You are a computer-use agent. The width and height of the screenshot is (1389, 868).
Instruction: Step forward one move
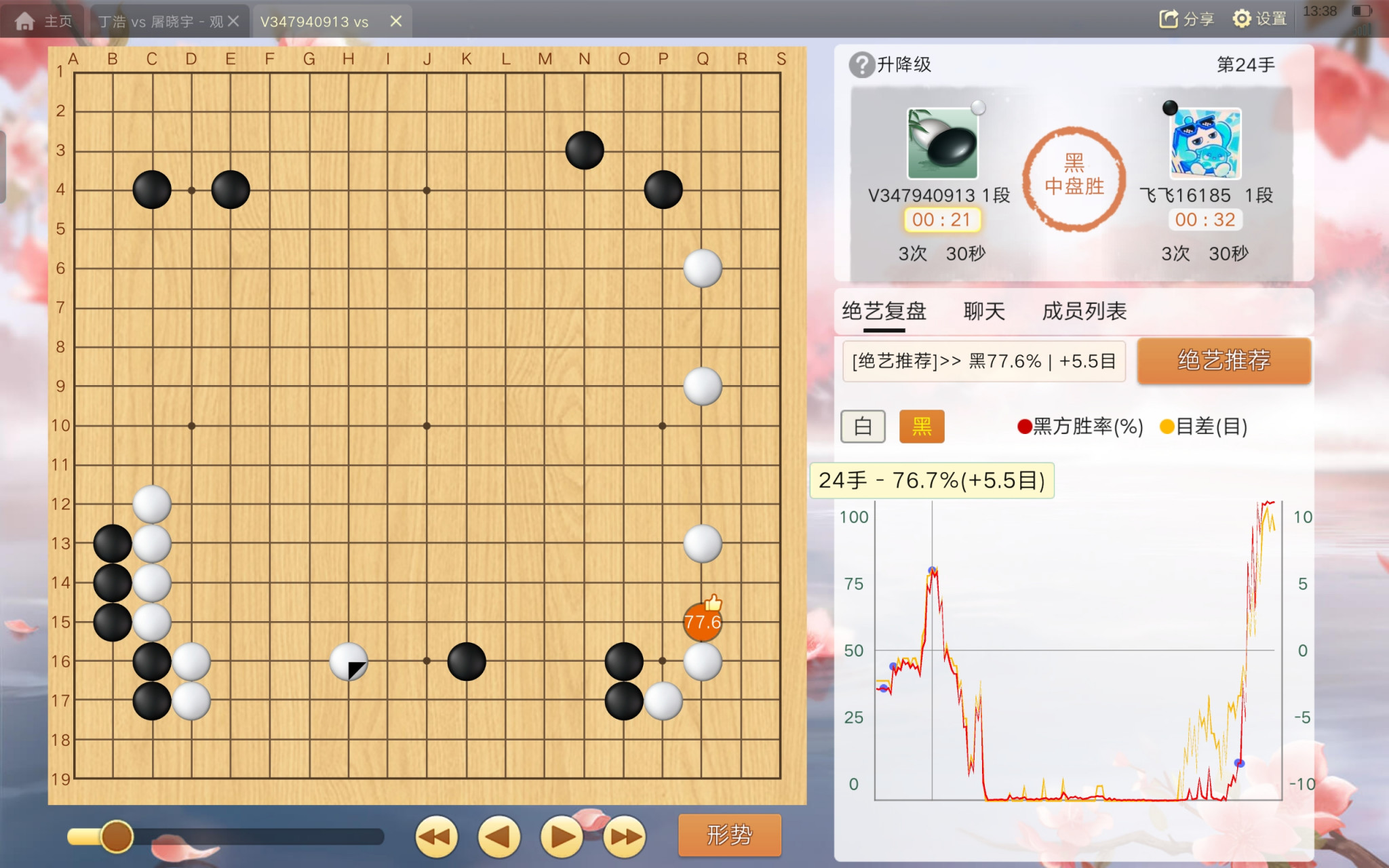562,837
